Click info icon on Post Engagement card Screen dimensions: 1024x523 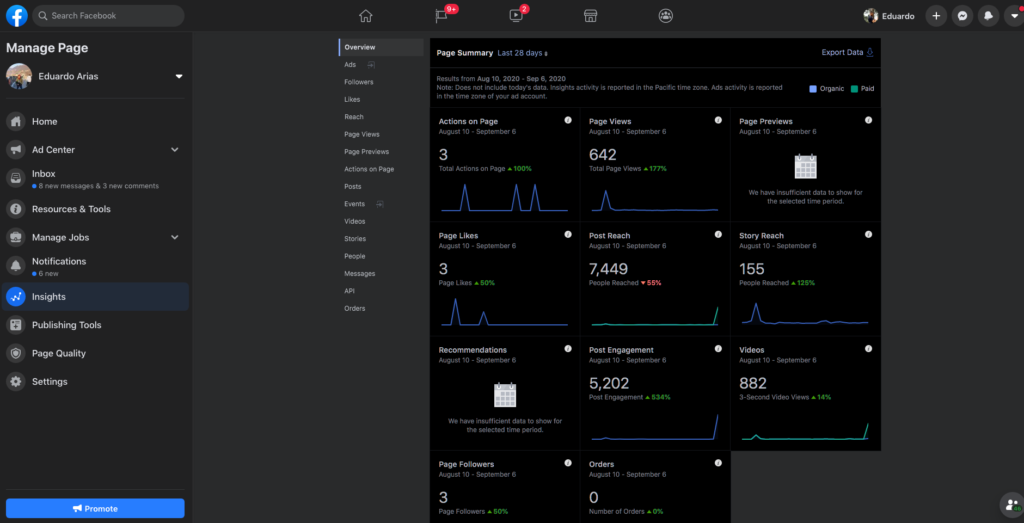coord(718,349)
